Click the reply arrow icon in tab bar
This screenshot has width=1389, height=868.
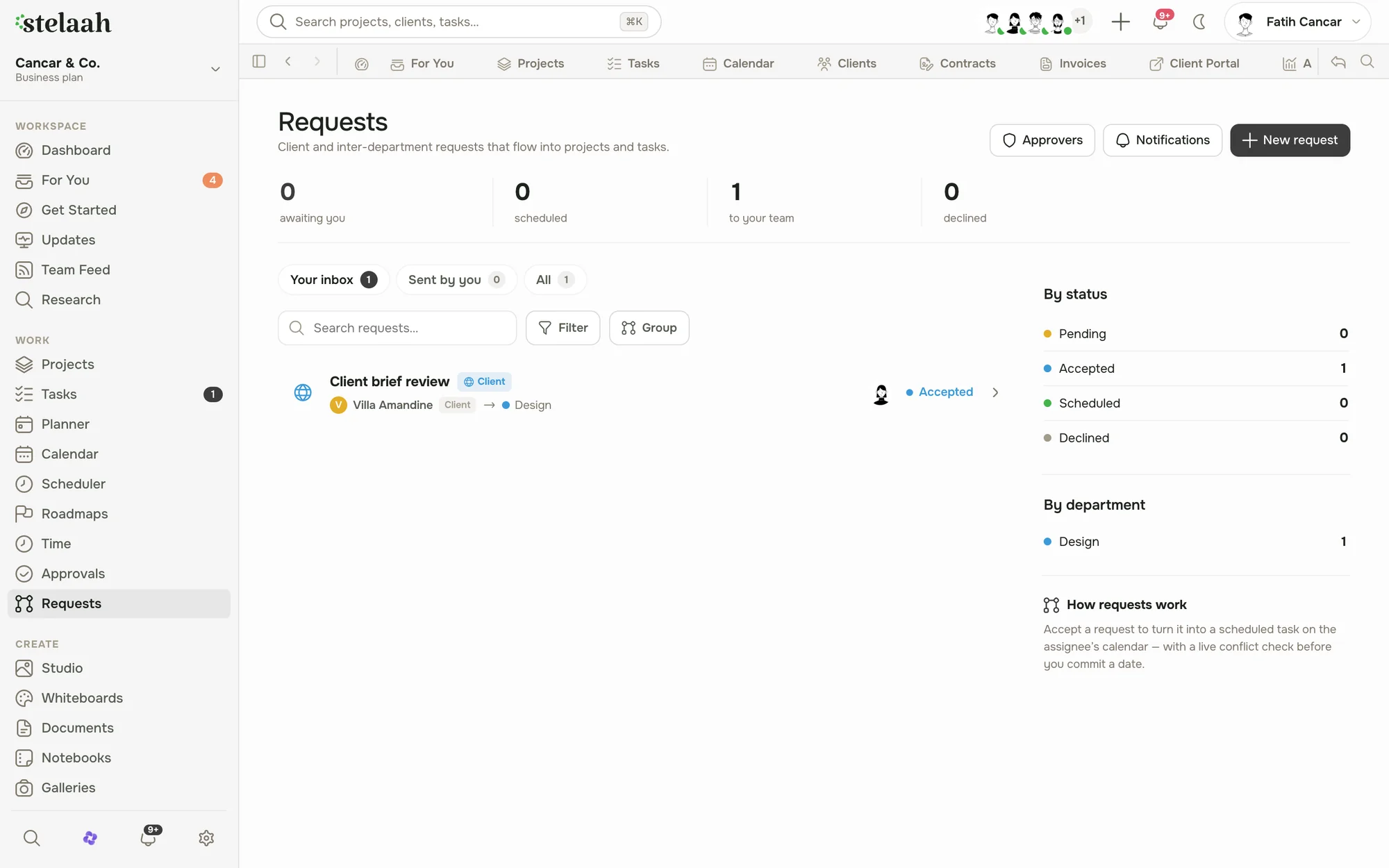(1338, 62)
